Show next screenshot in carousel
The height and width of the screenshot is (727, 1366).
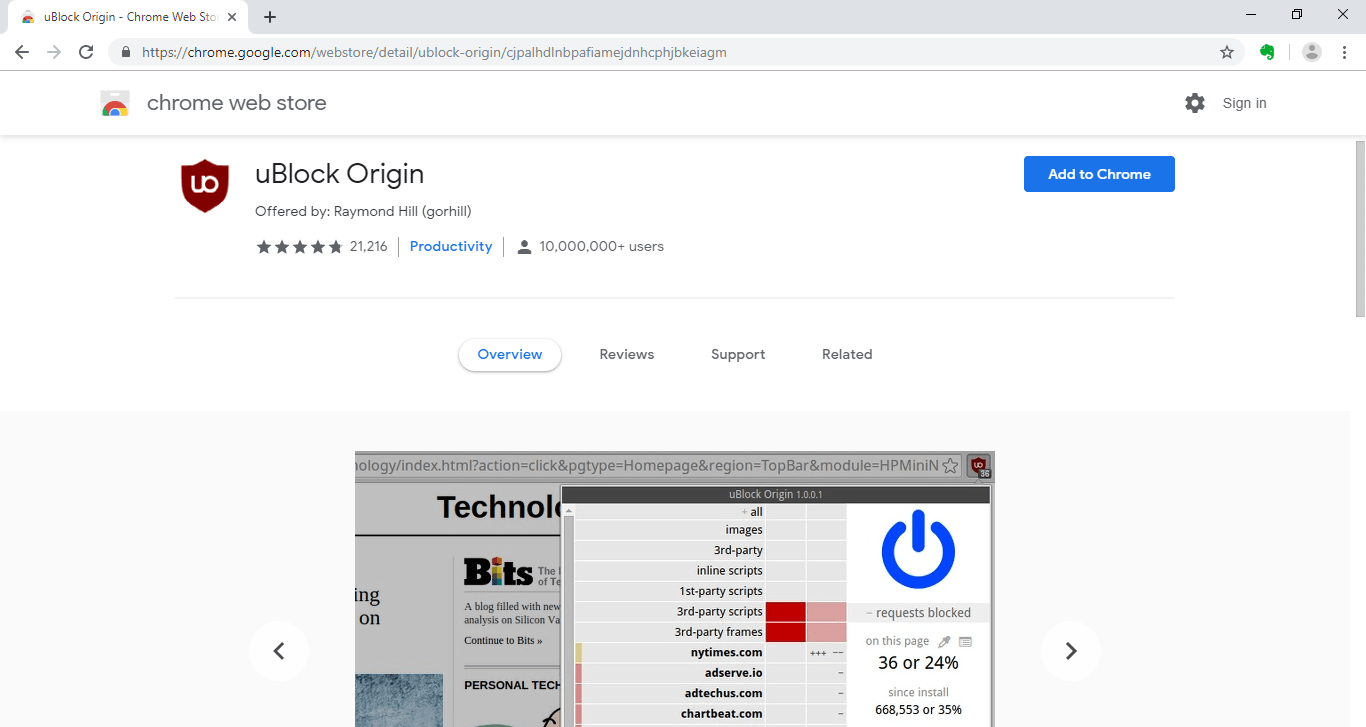[x=1071, y=651]
